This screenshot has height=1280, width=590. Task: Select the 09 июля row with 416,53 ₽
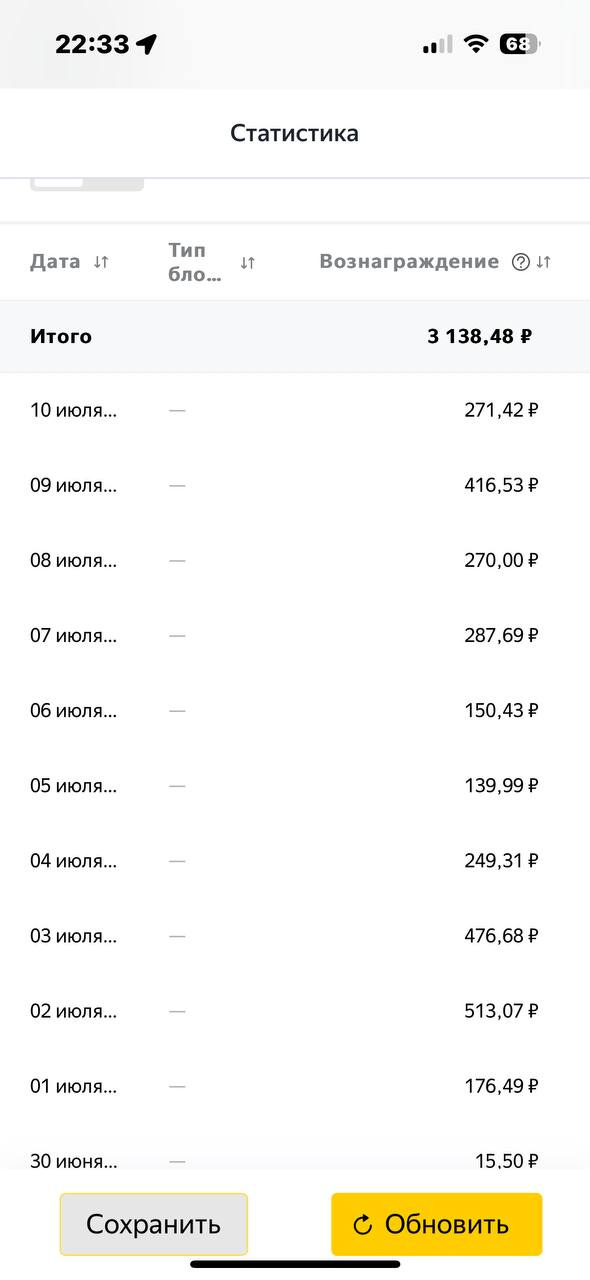295,485
